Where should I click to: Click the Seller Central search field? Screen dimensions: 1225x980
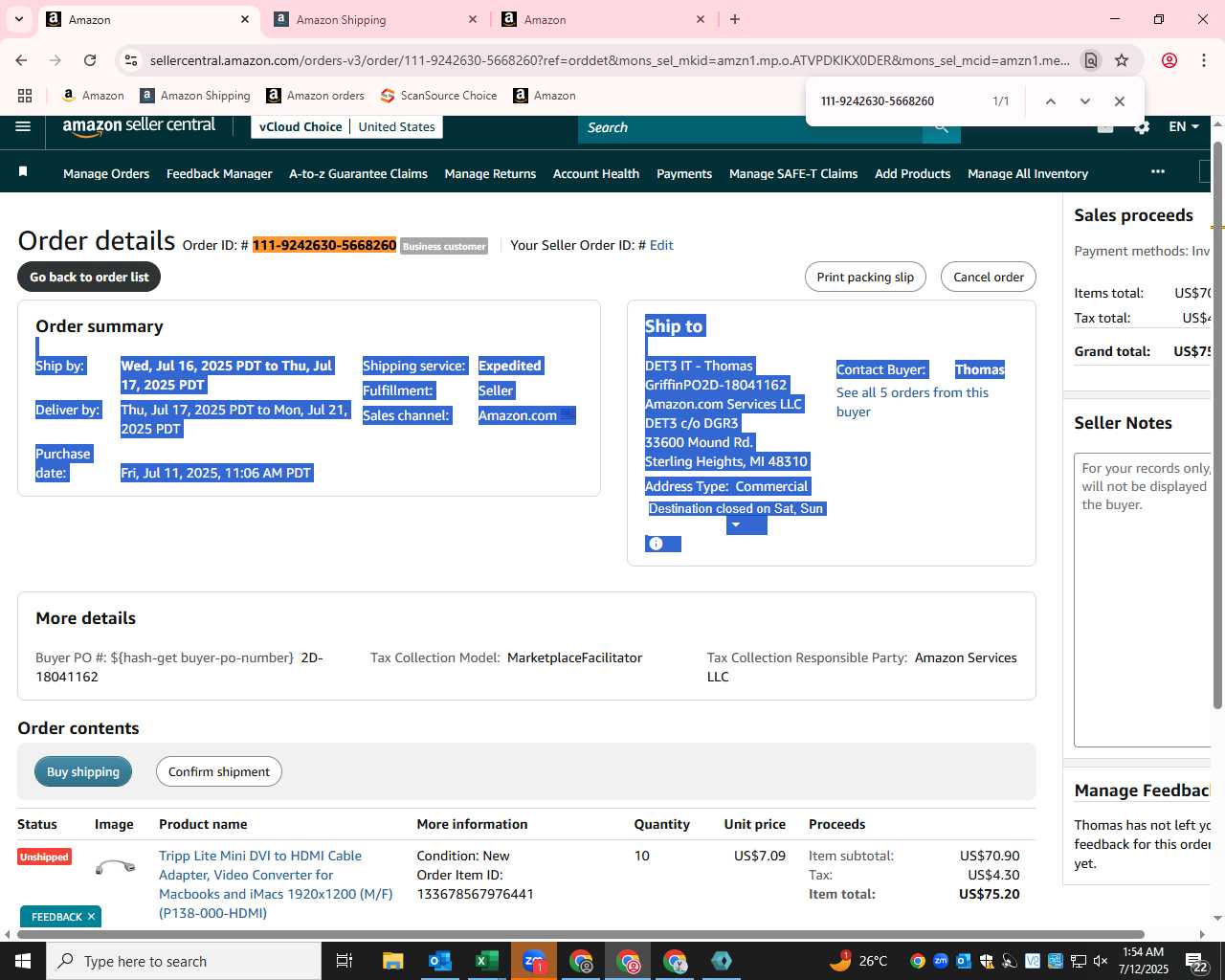(750, 127)
